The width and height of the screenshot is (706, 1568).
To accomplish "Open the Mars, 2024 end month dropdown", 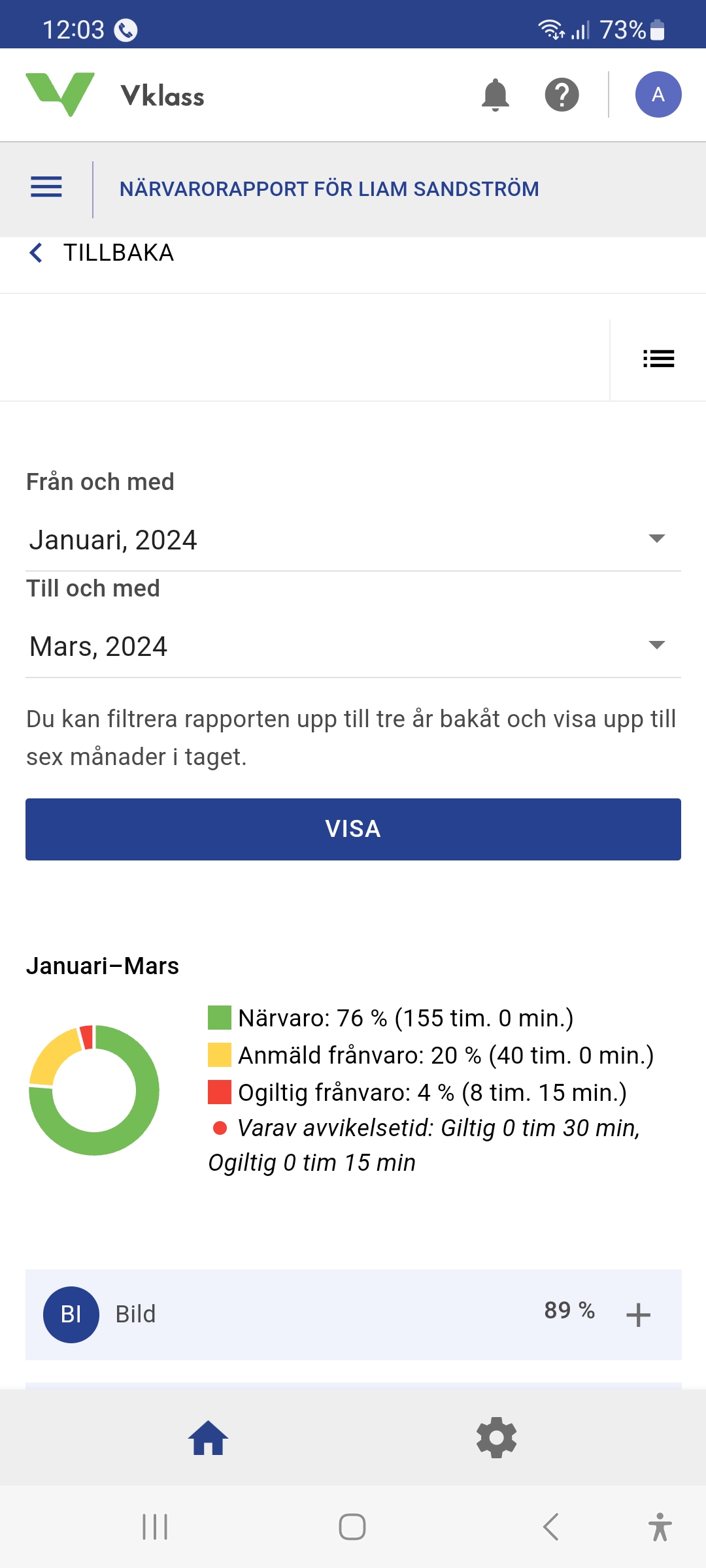I will point(353,646).
